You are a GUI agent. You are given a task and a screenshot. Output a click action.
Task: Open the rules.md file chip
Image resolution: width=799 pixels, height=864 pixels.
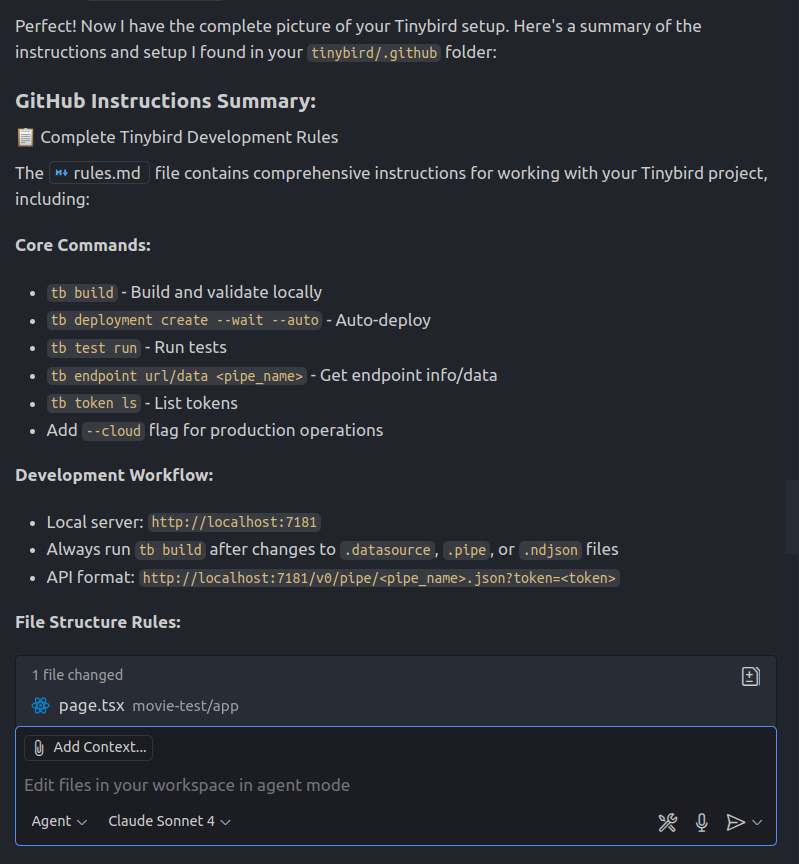98,172
